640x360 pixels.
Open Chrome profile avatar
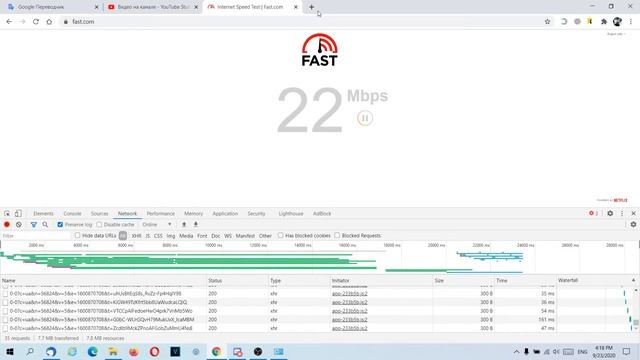(x=617, y=22)
